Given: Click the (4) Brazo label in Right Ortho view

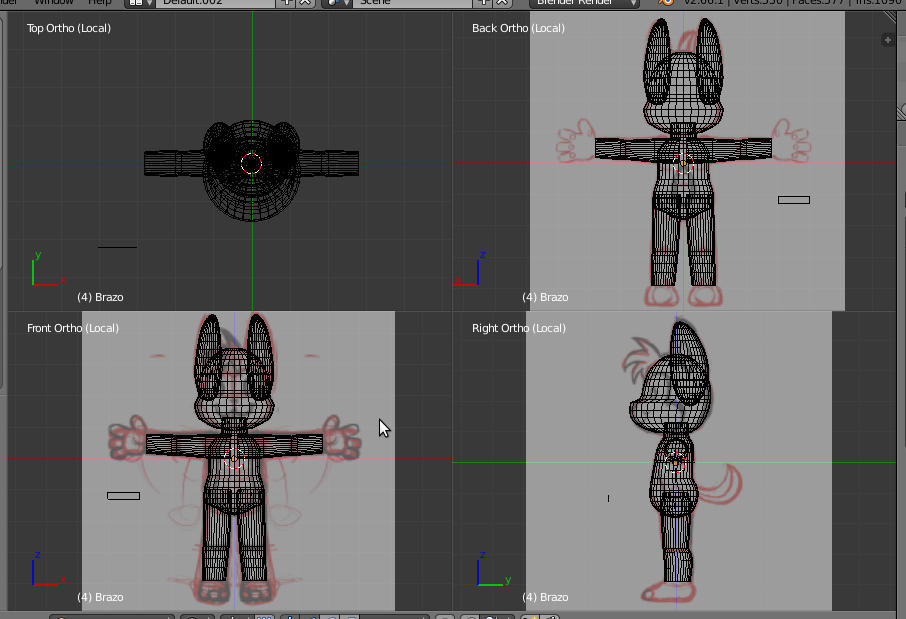Looking at the screenshot, I should tap(545, 597).
